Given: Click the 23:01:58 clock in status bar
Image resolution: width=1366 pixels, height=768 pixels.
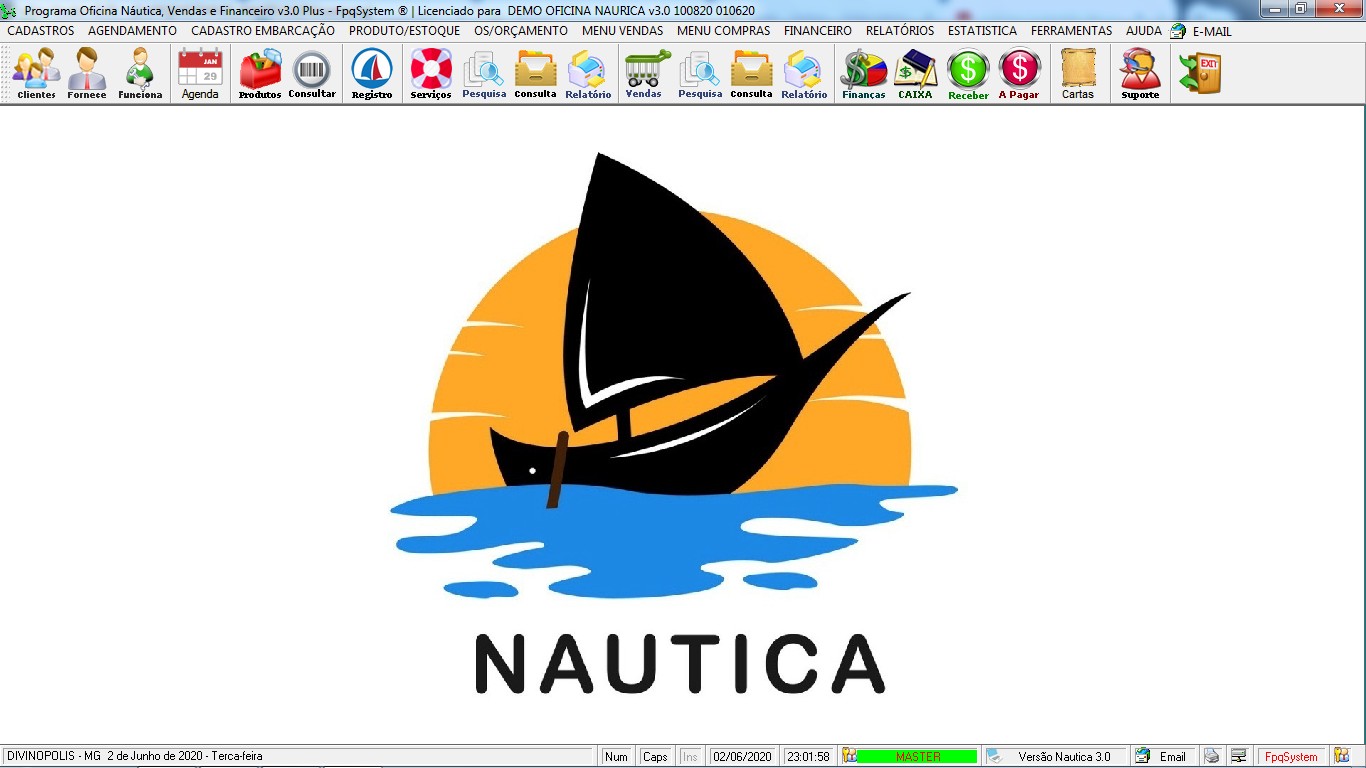Looking at the screenshot, I should point(807,756).
